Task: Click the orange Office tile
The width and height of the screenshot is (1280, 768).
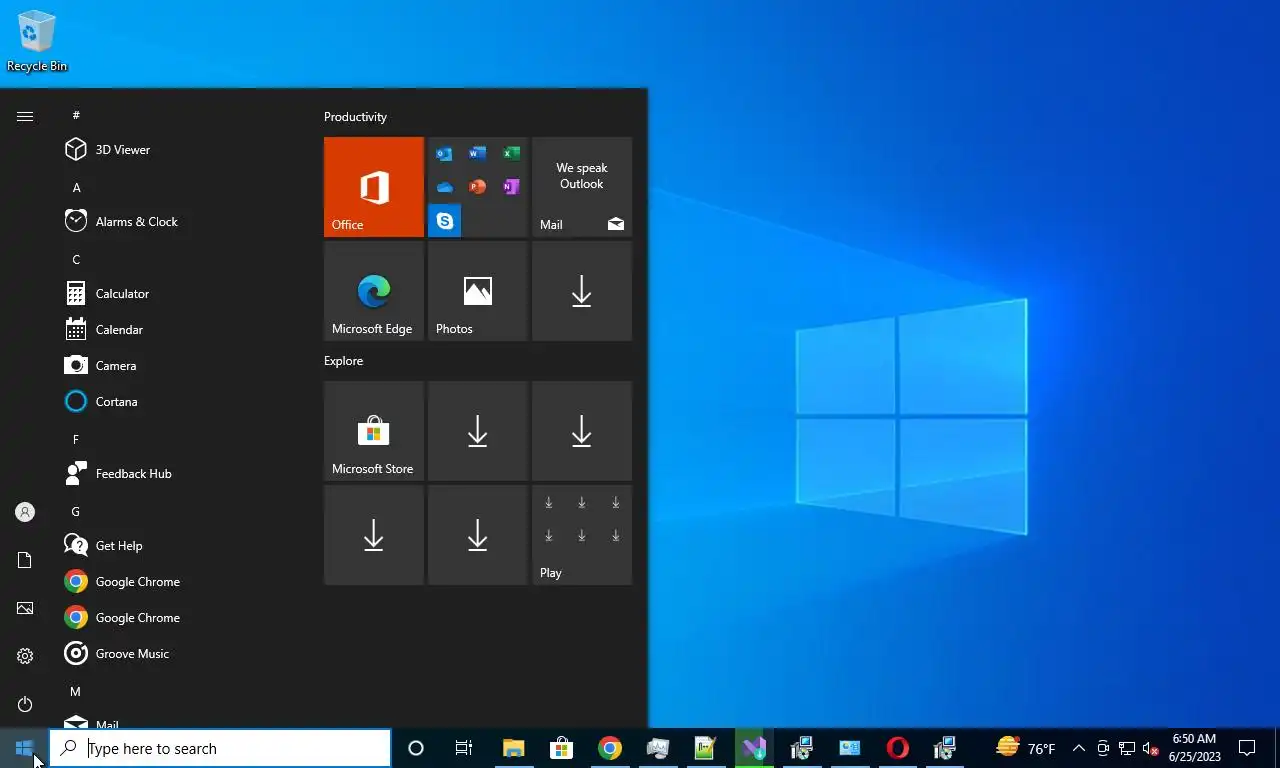Action: tap(374, 187)
